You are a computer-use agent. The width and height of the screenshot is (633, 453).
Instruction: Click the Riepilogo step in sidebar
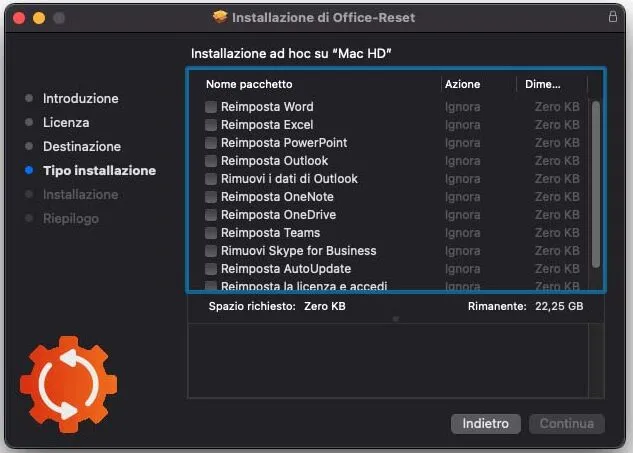[x=71, y=218]
